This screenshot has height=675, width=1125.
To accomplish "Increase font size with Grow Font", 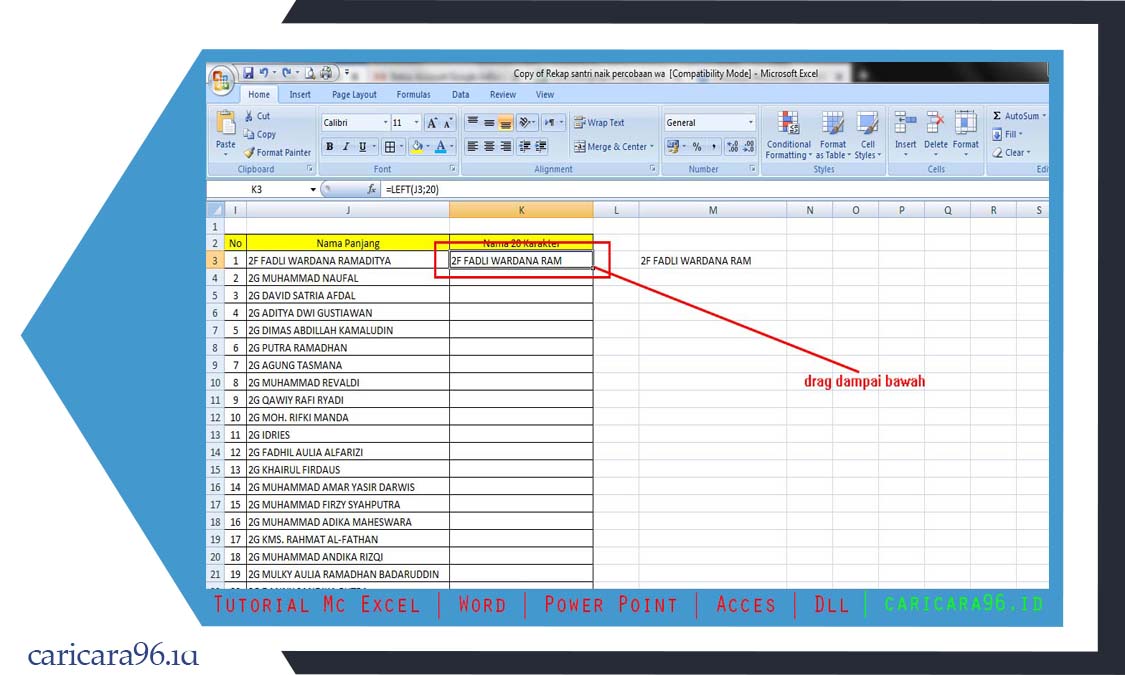I will point(432,123).
